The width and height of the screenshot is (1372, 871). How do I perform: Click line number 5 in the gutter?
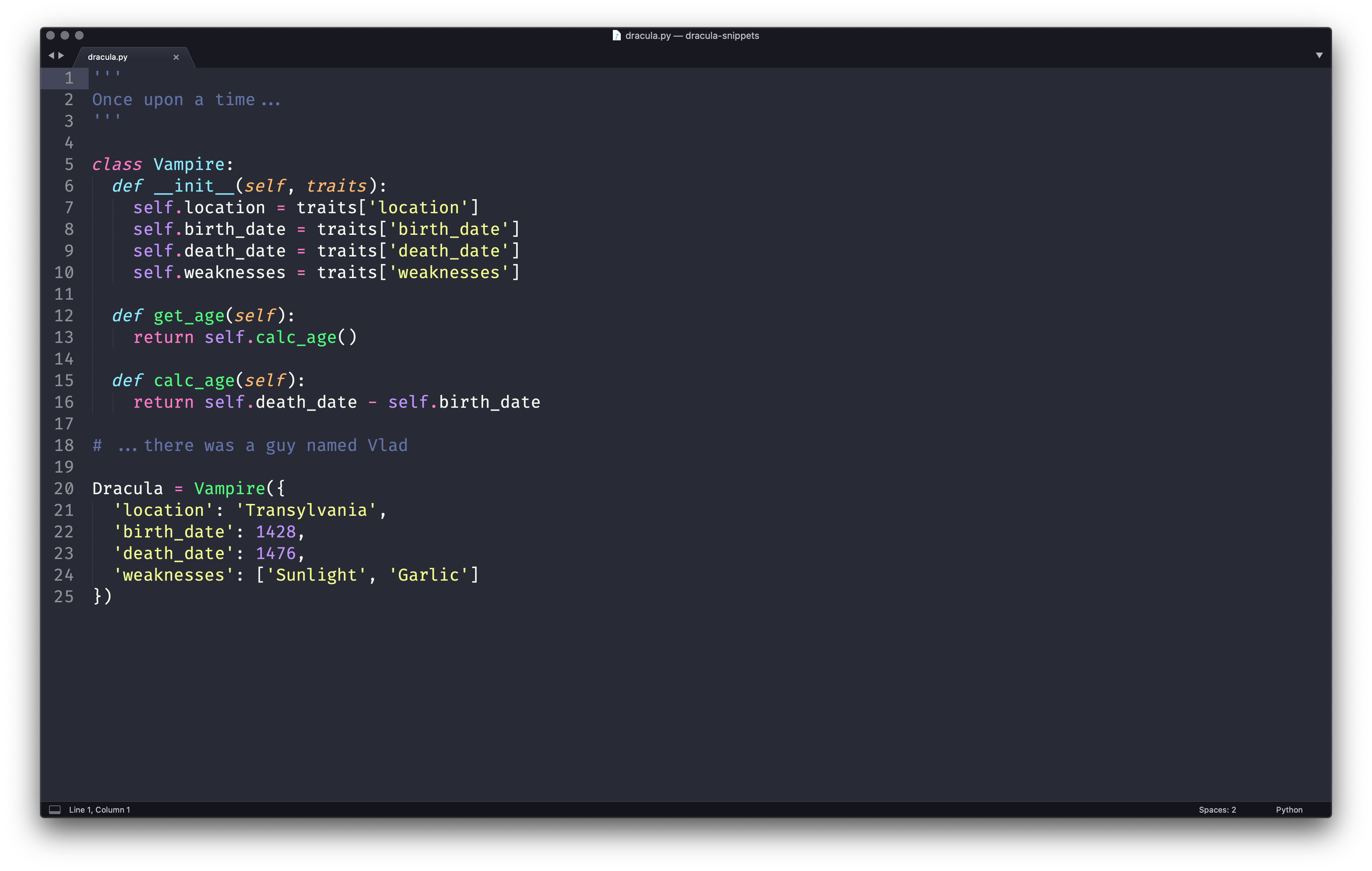pyautogui.click(x=69, y=165)
